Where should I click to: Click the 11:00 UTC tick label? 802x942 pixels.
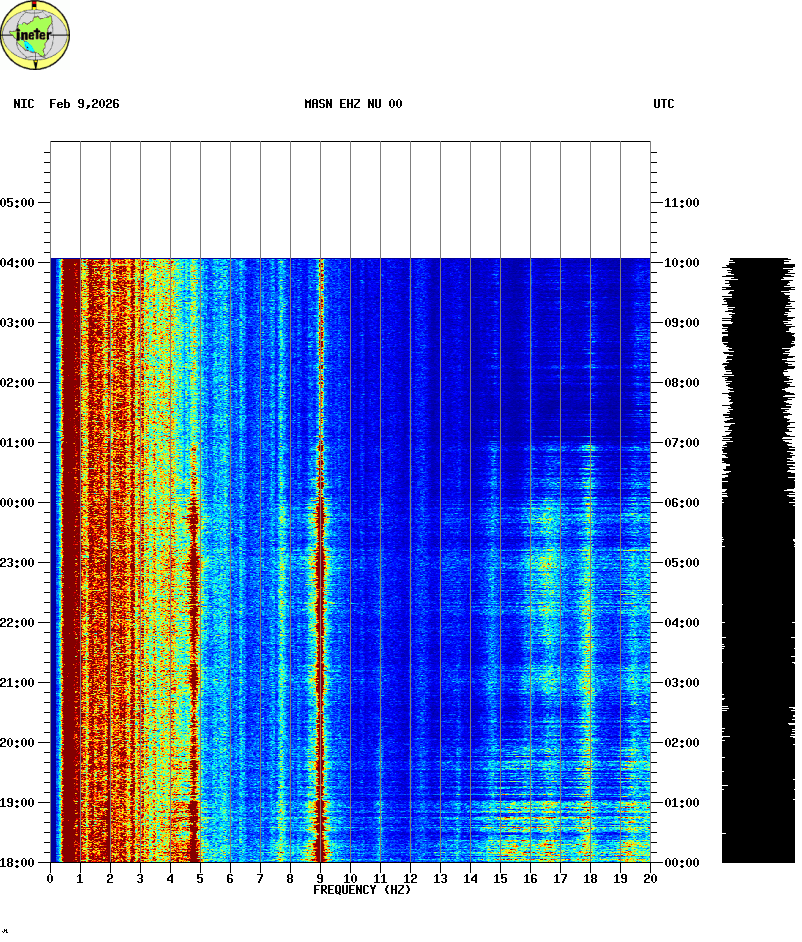tap(682, 203)
